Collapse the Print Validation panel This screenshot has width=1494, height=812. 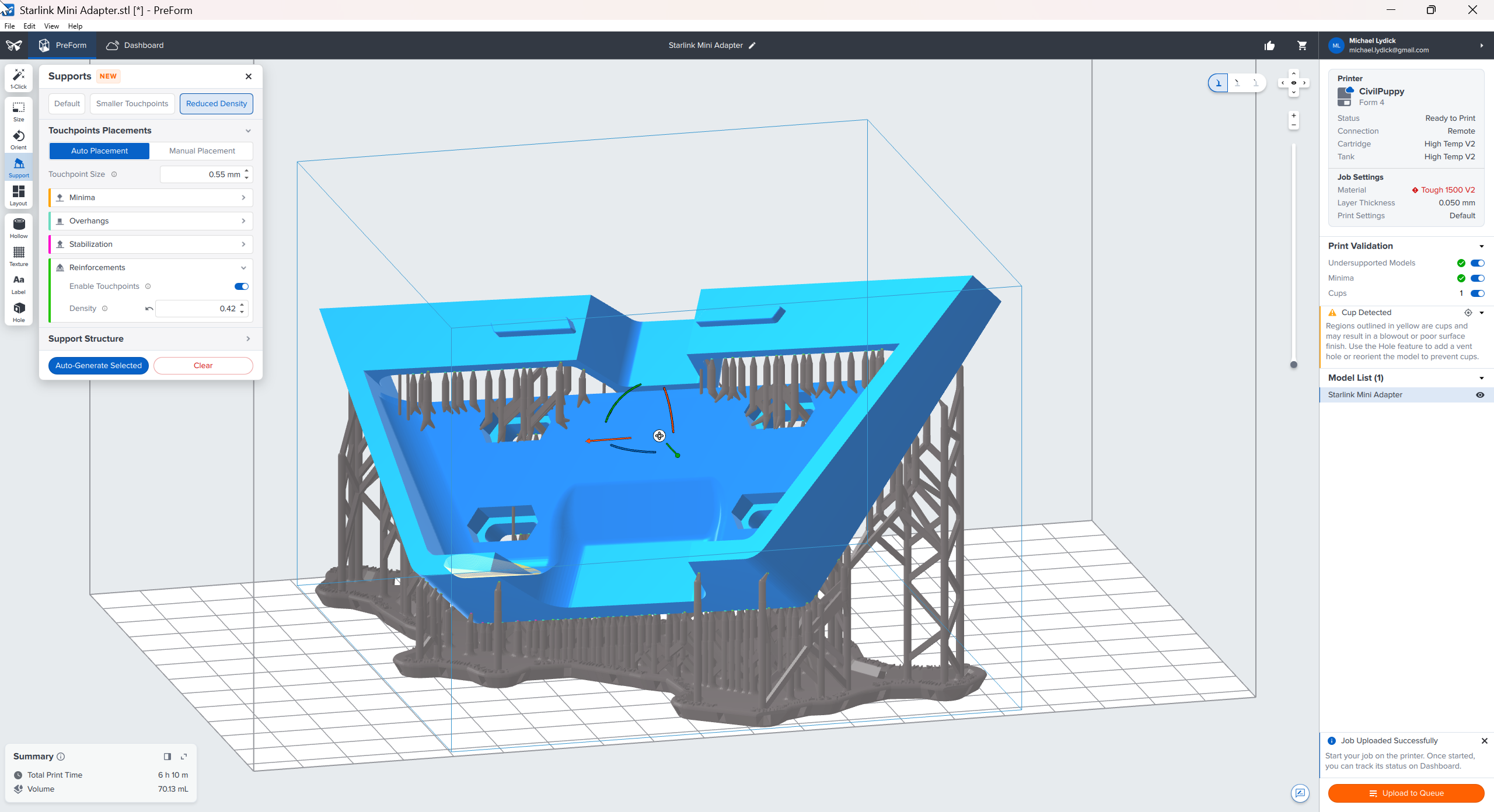click(1482, 246)
